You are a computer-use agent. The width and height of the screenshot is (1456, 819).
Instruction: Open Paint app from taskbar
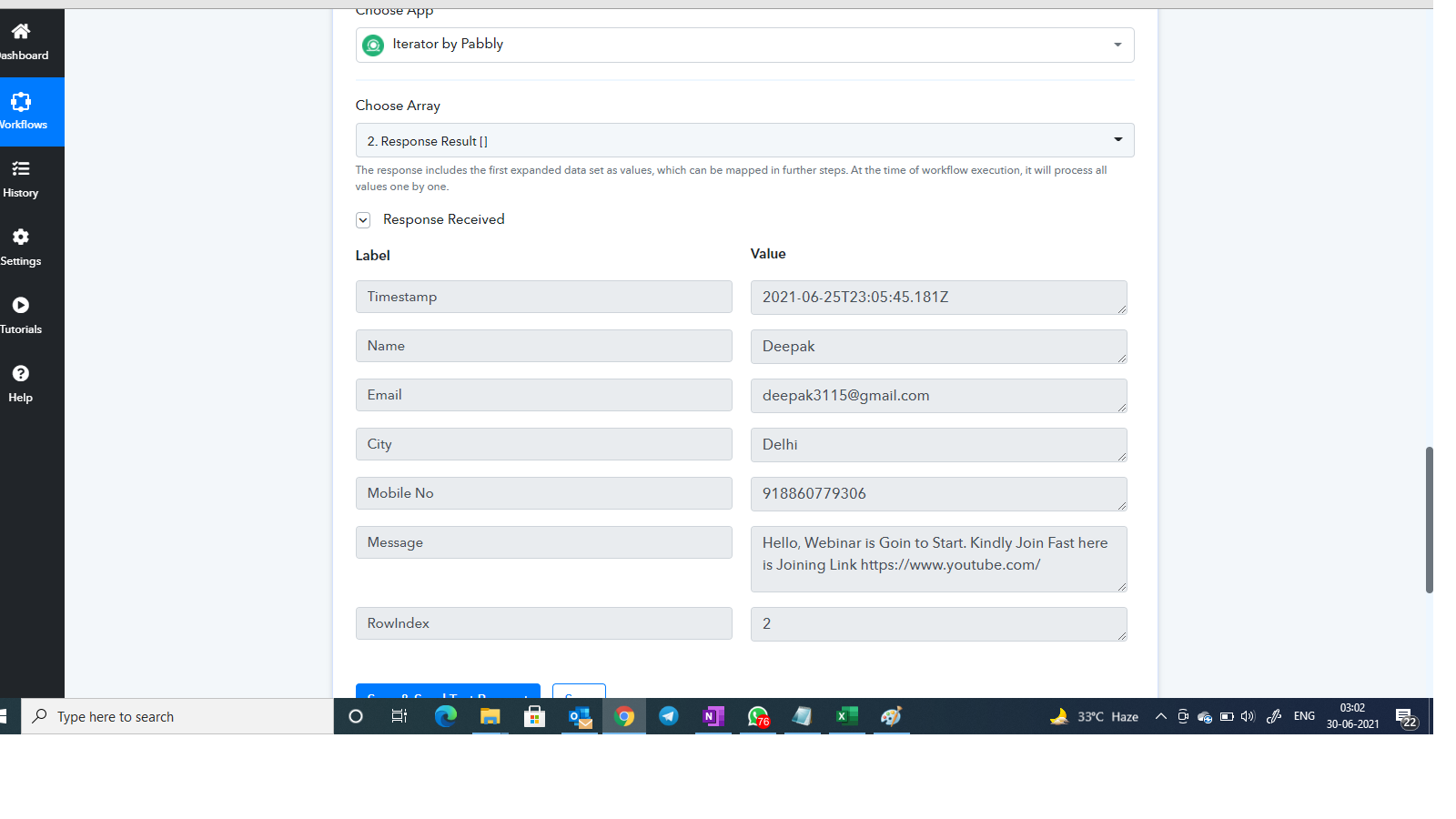point(891,716)
